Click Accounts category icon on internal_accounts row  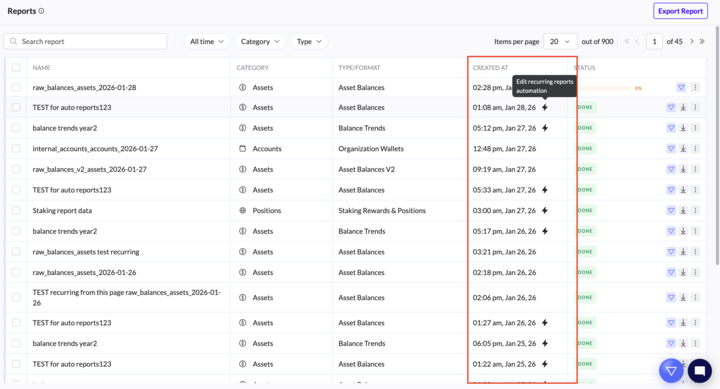click(x=242, y=148)
